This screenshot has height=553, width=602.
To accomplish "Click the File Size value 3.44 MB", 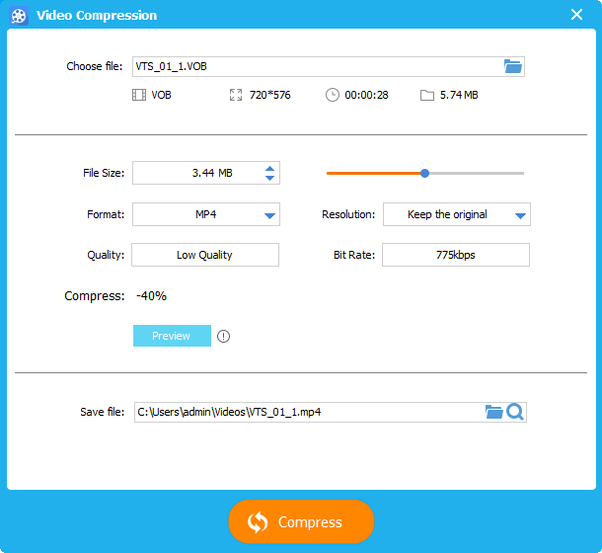I will [x=212, y=173].
